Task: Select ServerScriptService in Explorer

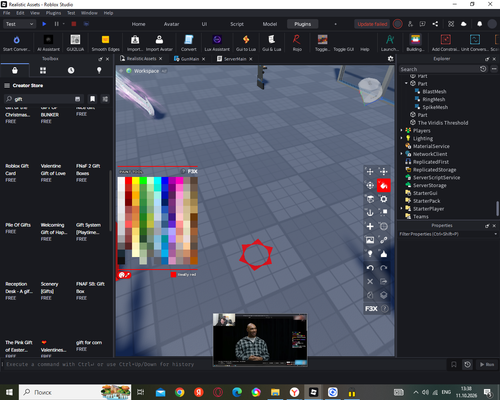Action: tap(436, 177)
